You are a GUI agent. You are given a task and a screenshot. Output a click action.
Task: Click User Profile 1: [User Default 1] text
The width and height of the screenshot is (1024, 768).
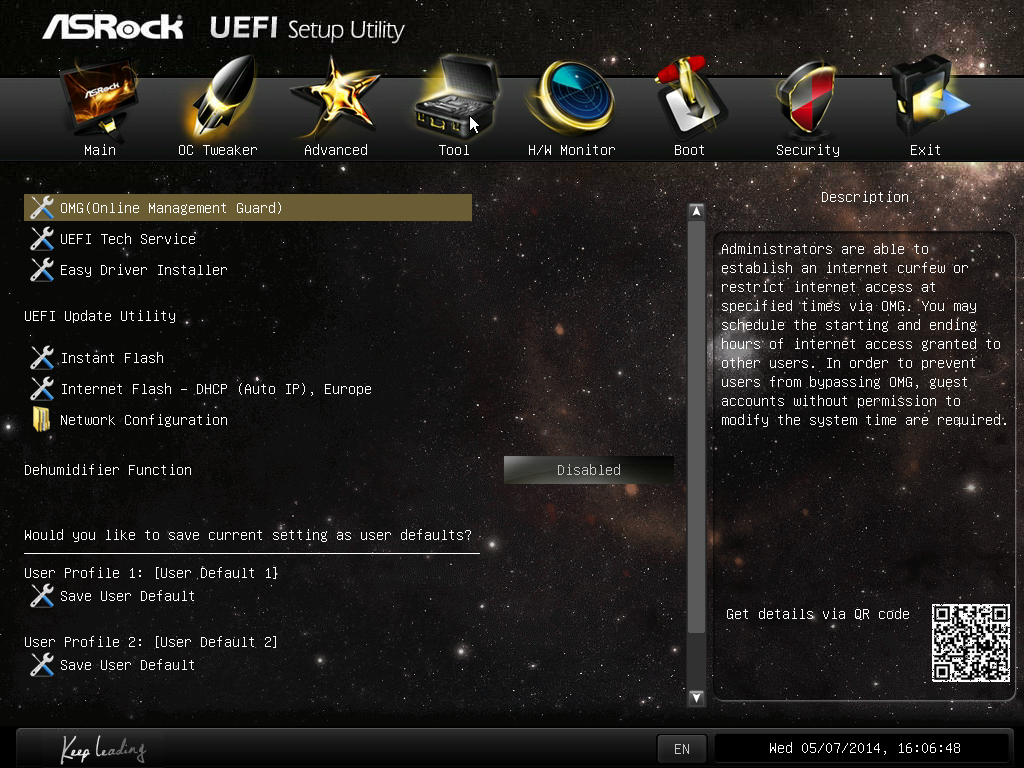click(151, 573)
